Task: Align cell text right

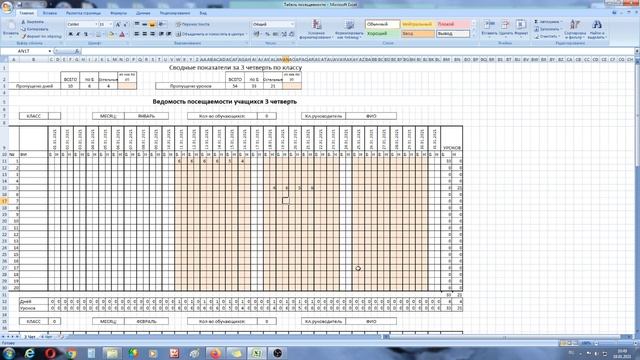Action: tap(152, 34)
